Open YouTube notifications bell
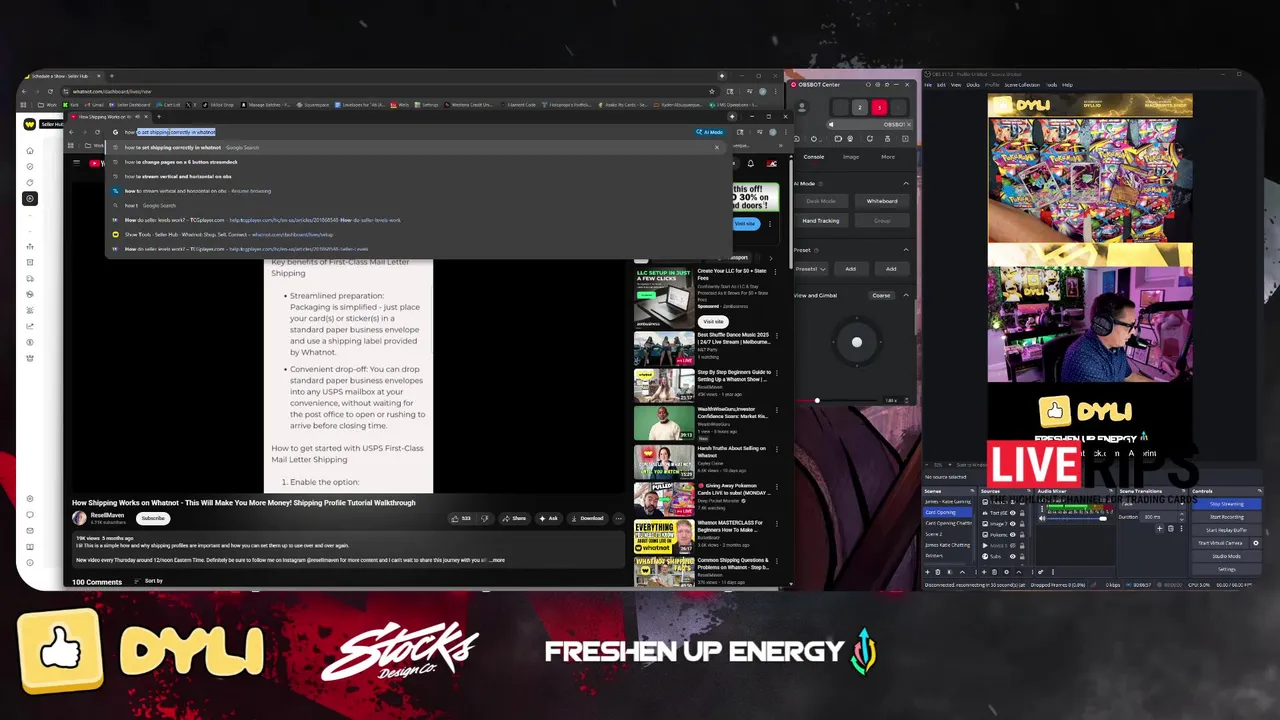Image resolution: width=1280 pixels, height=720 pixels. pyautogui.click(x=750, y=163)
